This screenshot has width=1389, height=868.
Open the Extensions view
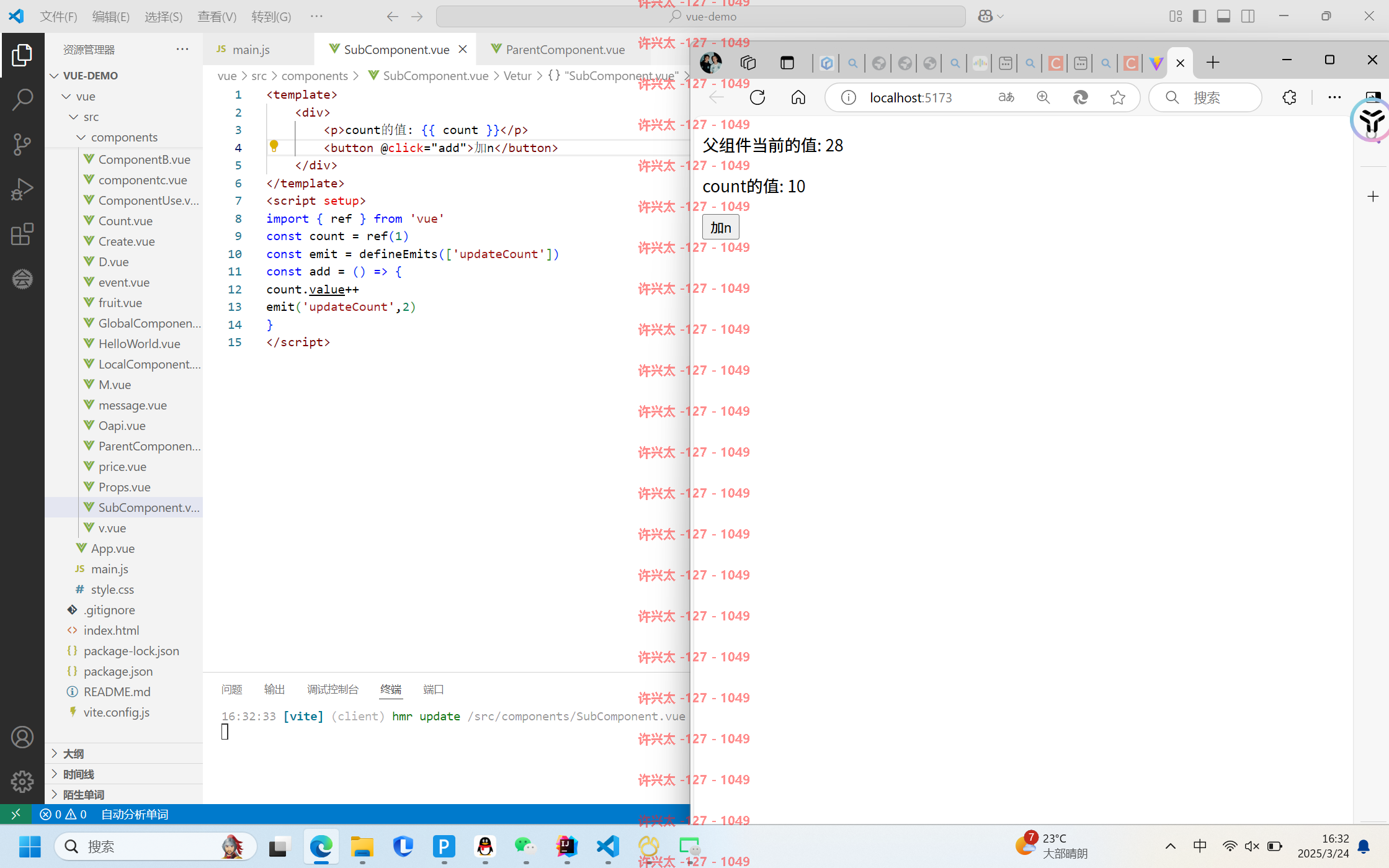pos(22,234)
